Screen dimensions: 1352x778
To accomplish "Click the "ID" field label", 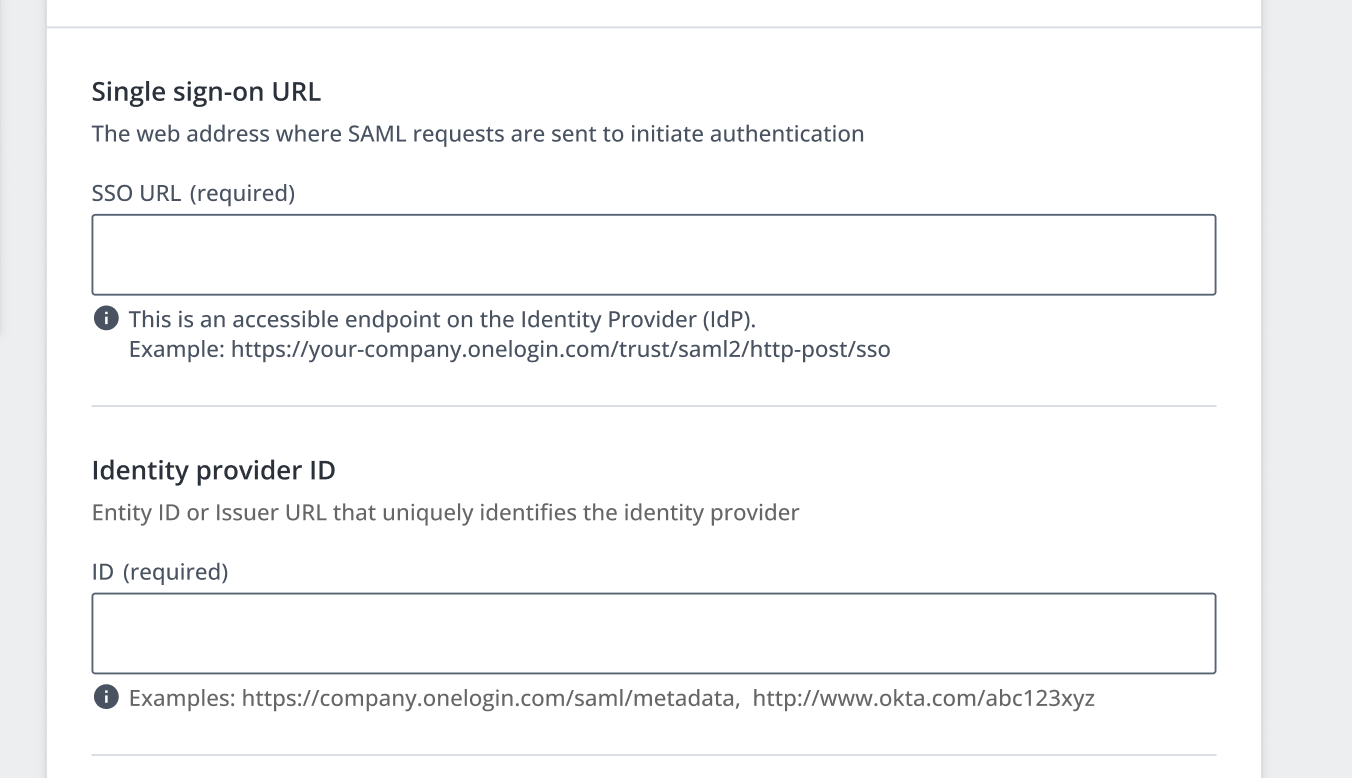I will tap(102, 572).
